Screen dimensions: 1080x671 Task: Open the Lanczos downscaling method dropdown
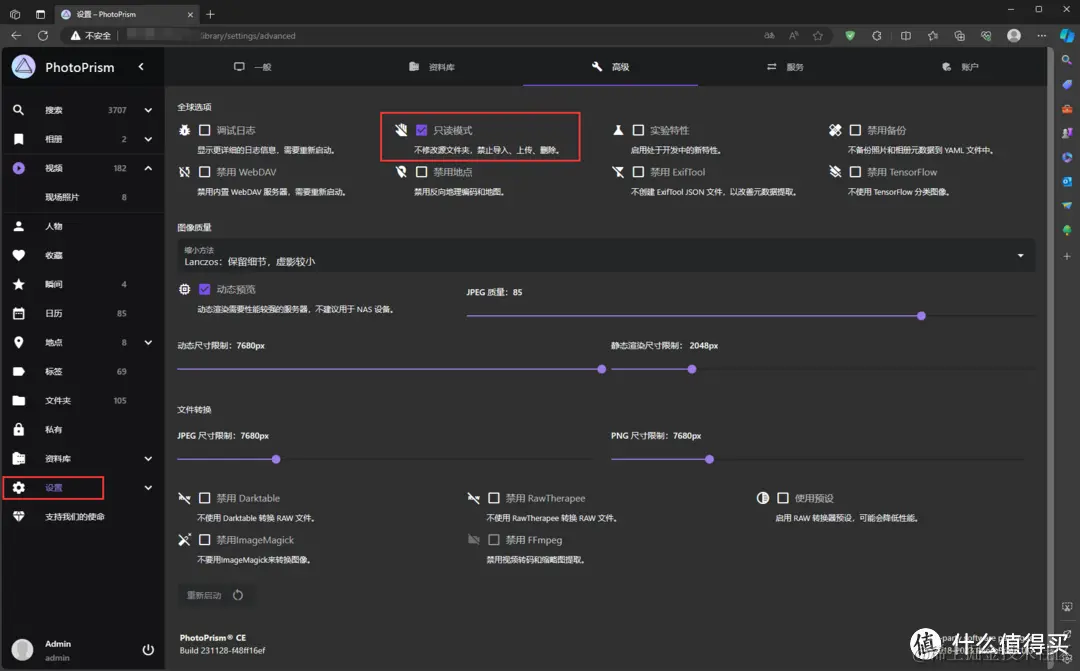(606, 256)
